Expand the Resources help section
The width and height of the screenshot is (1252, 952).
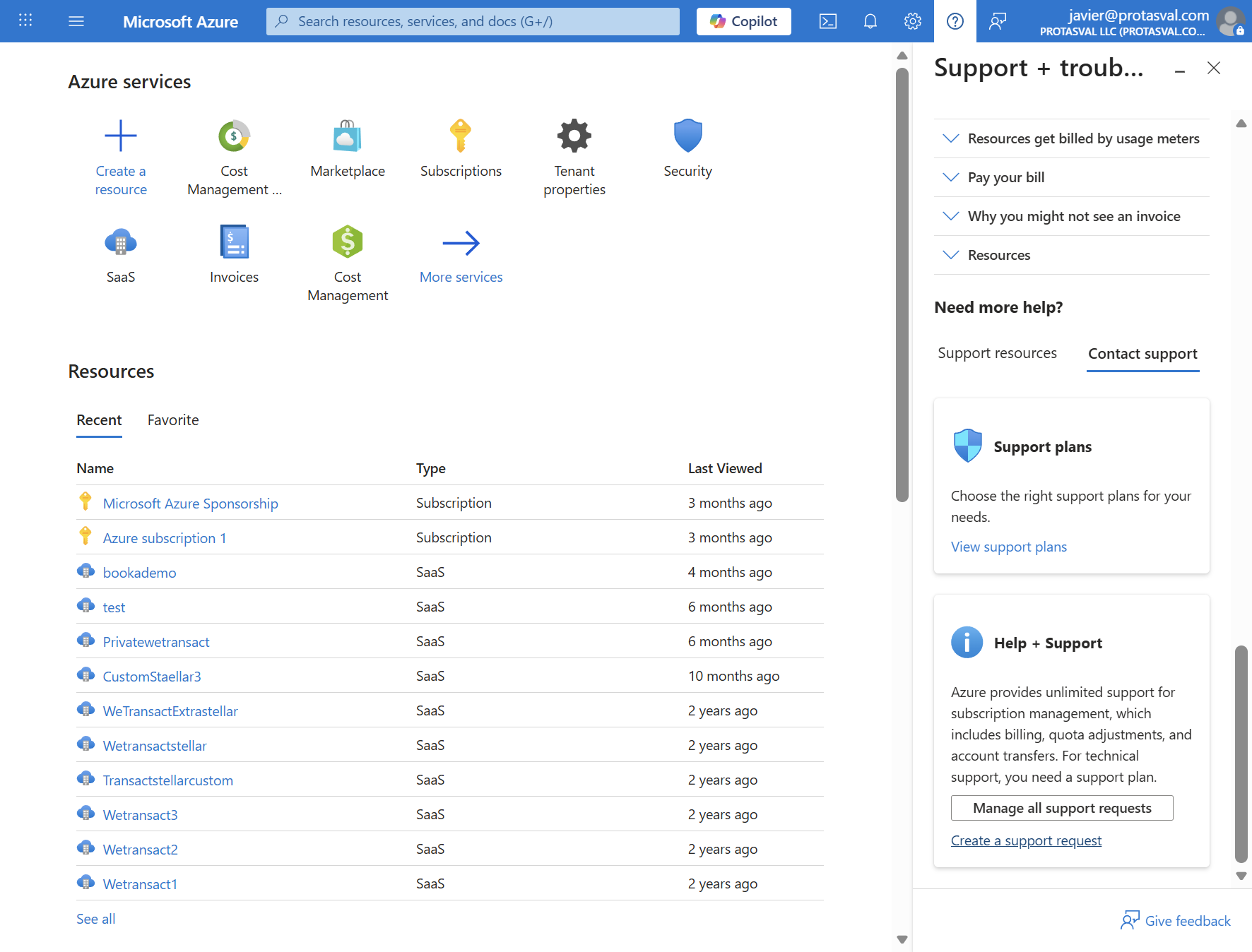(1071, 255)
